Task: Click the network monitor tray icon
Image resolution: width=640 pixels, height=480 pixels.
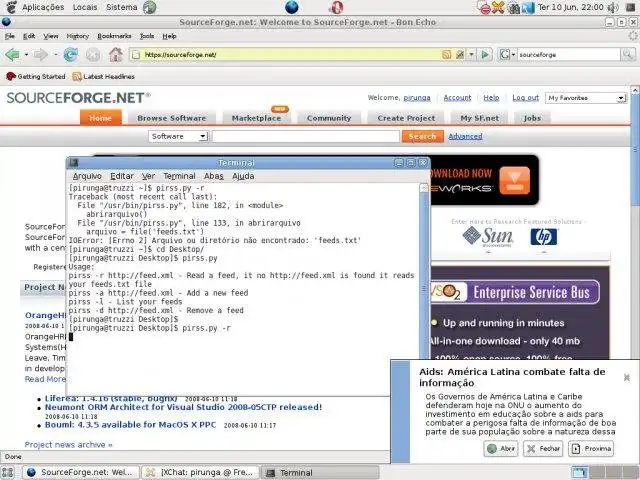Action: click(x=528, y=7)
